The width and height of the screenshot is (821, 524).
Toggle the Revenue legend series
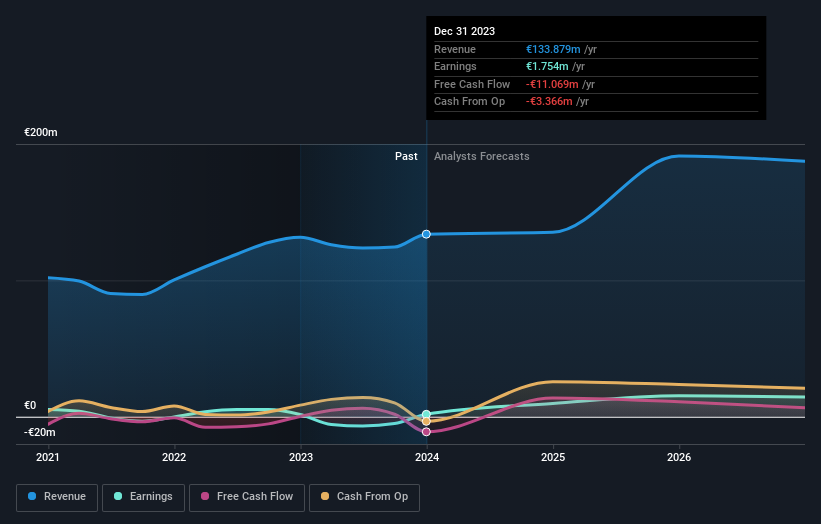57,497
